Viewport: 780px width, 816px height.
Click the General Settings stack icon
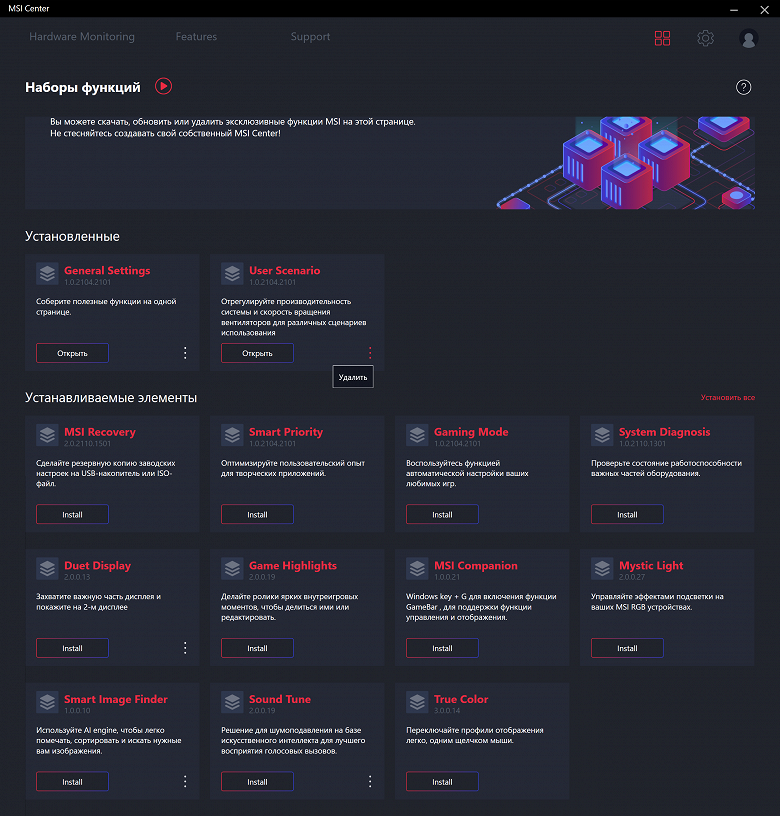(x=47, y=273)
